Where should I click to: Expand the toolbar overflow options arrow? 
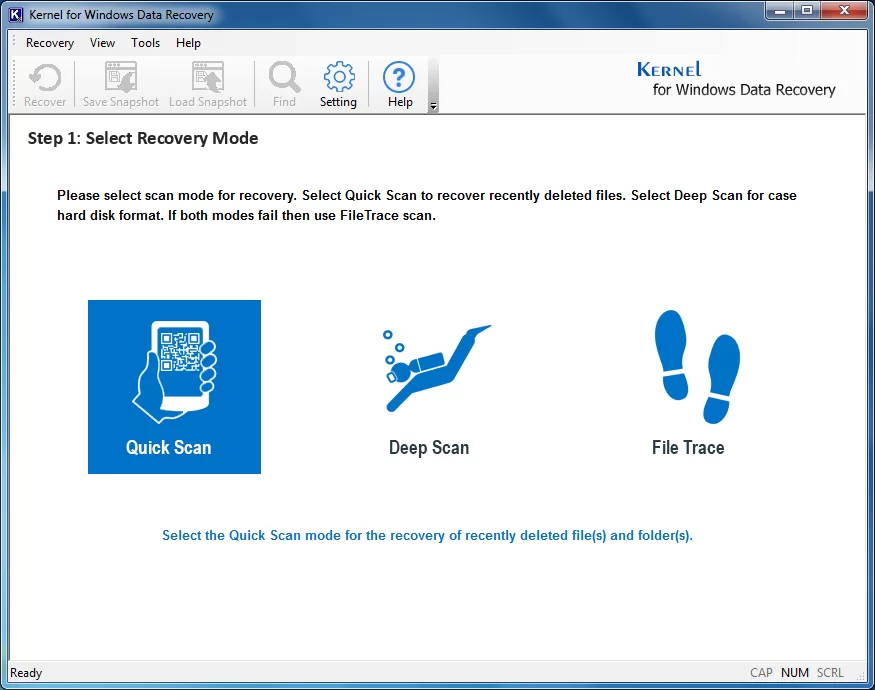pyautogui.click(x=433, y=106)
